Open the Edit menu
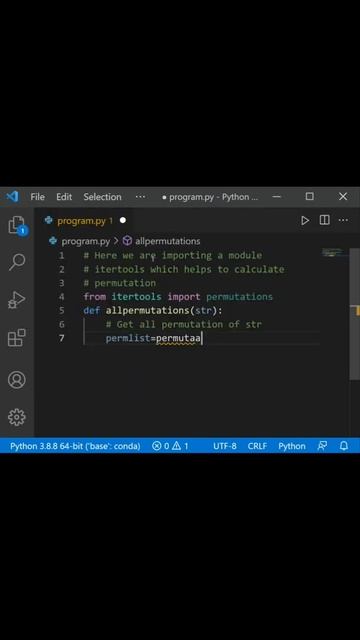The image size is (360, 640). tap(64, 197)
